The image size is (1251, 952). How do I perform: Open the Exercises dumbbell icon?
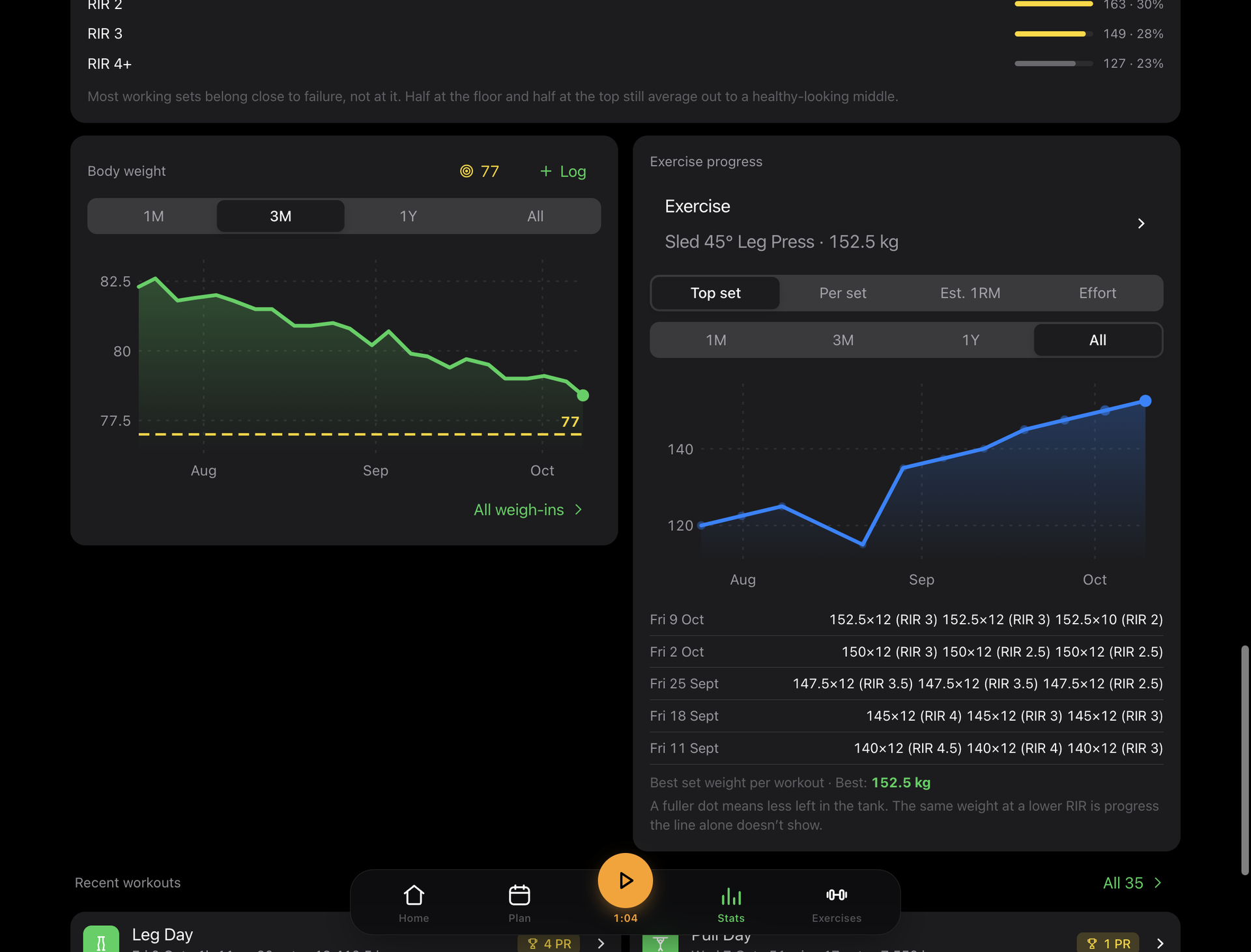point(837,895)
